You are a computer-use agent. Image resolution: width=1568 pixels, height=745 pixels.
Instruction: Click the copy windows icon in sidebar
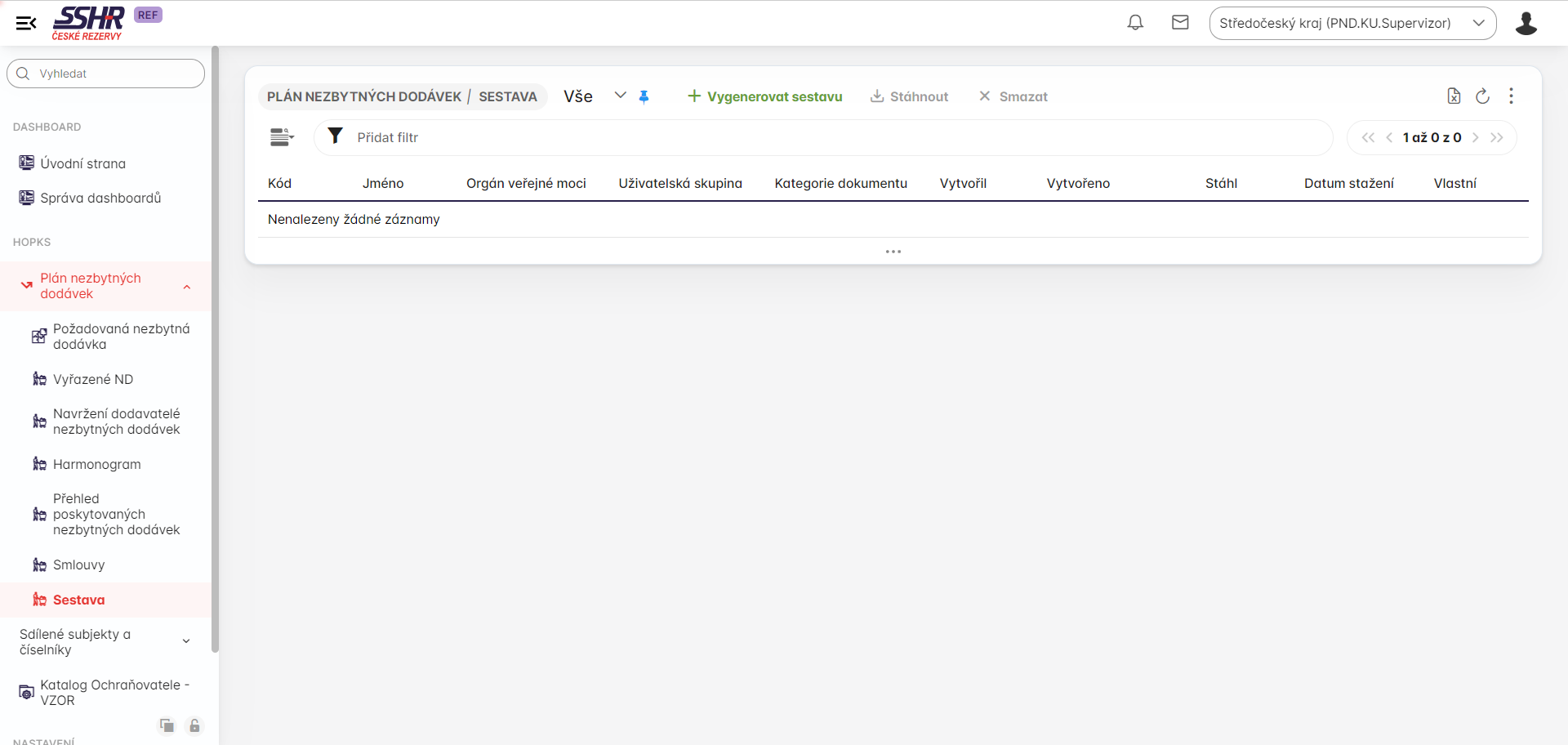[167, 725]
